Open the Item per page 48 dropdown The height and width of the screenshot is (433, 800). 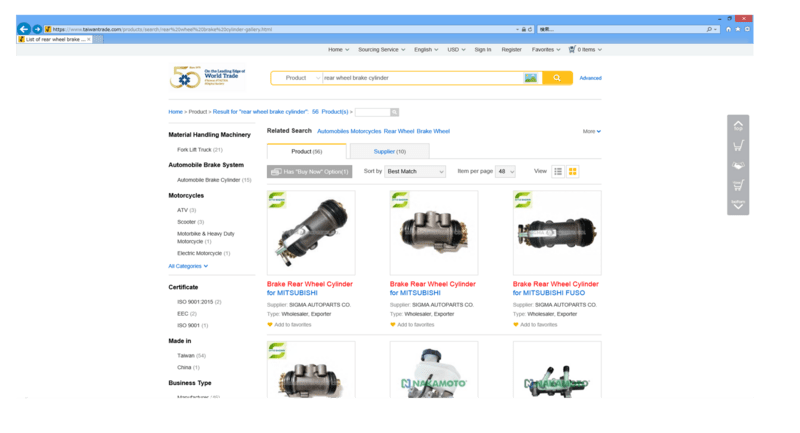click(x=505, y=171)
